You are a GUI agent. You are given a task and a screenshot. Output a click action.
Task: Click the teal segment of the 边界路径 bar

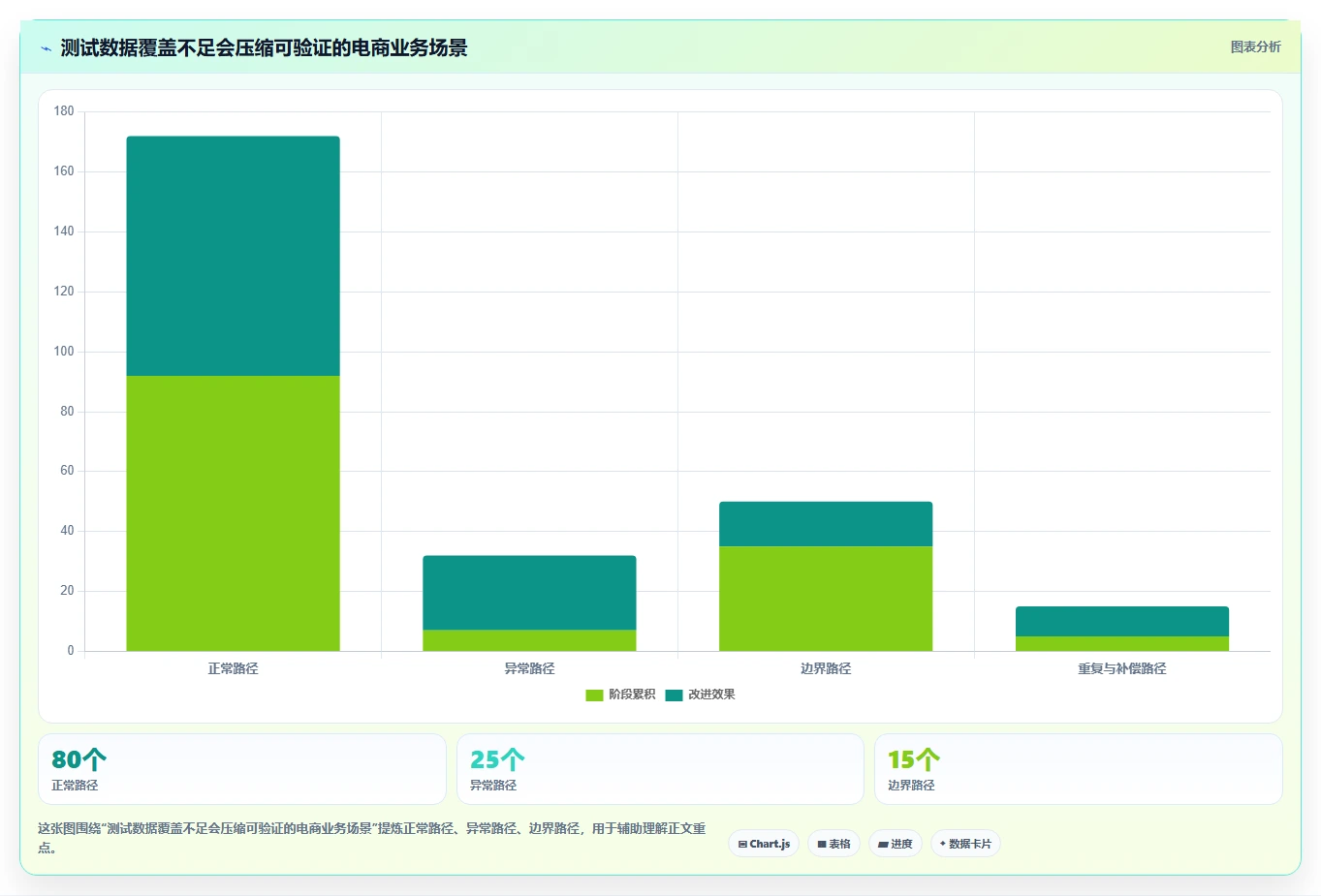(826, 524)
